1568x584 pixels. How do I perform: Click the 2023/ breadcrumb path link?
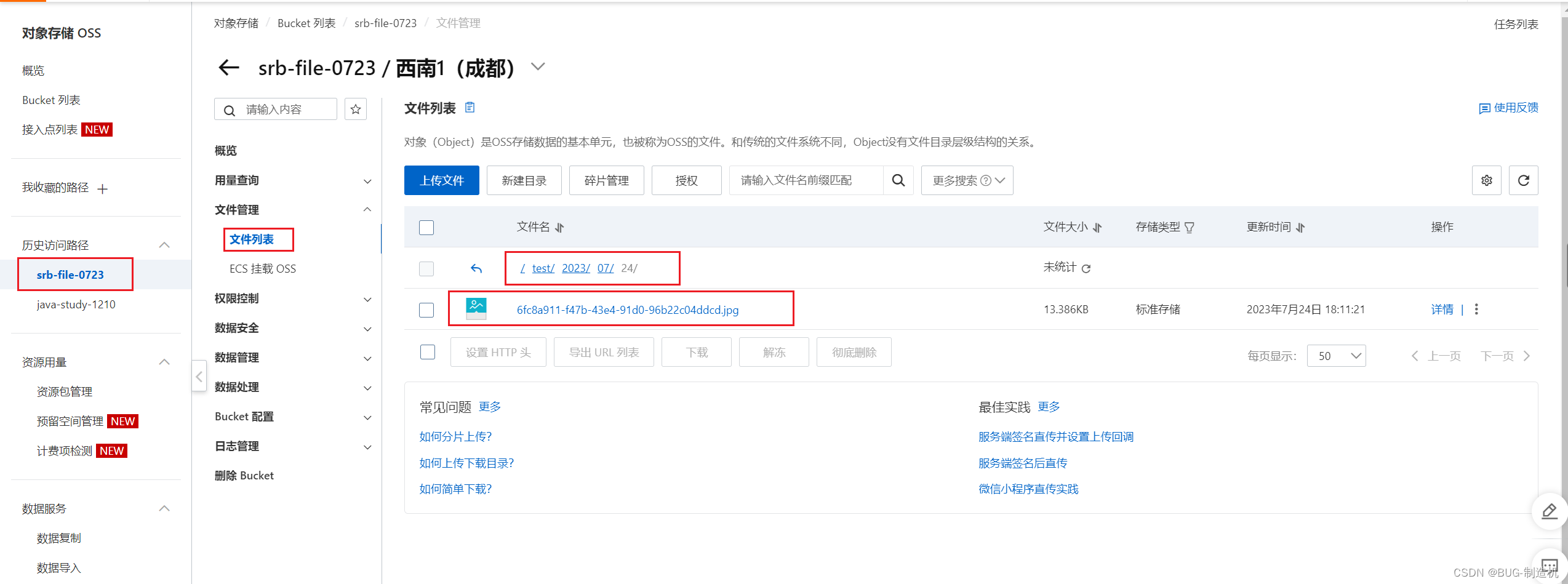pos(576,268)
